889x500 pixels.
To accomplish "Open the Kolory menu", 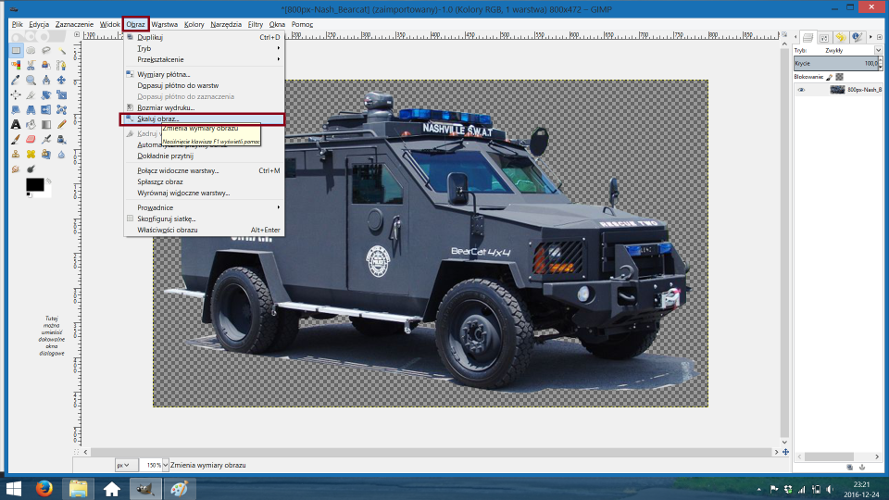I will (x=194, y=24).
